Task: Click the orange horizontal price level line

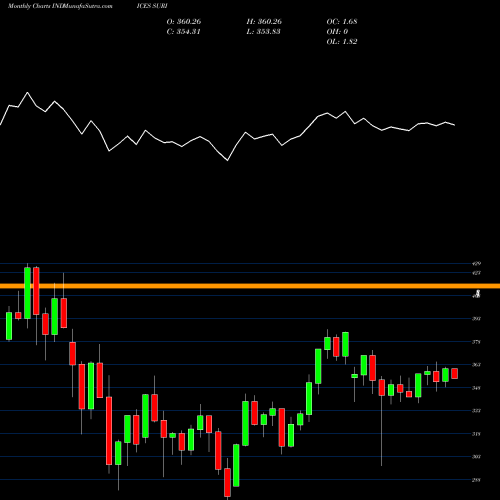Action: pos(250,286)
